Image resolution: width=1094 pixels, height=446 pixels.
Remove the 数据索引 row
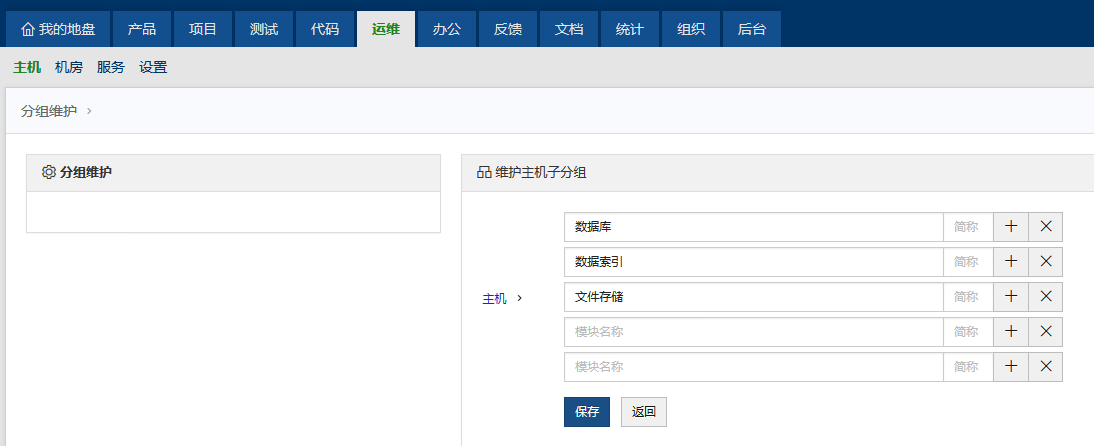1046,262
